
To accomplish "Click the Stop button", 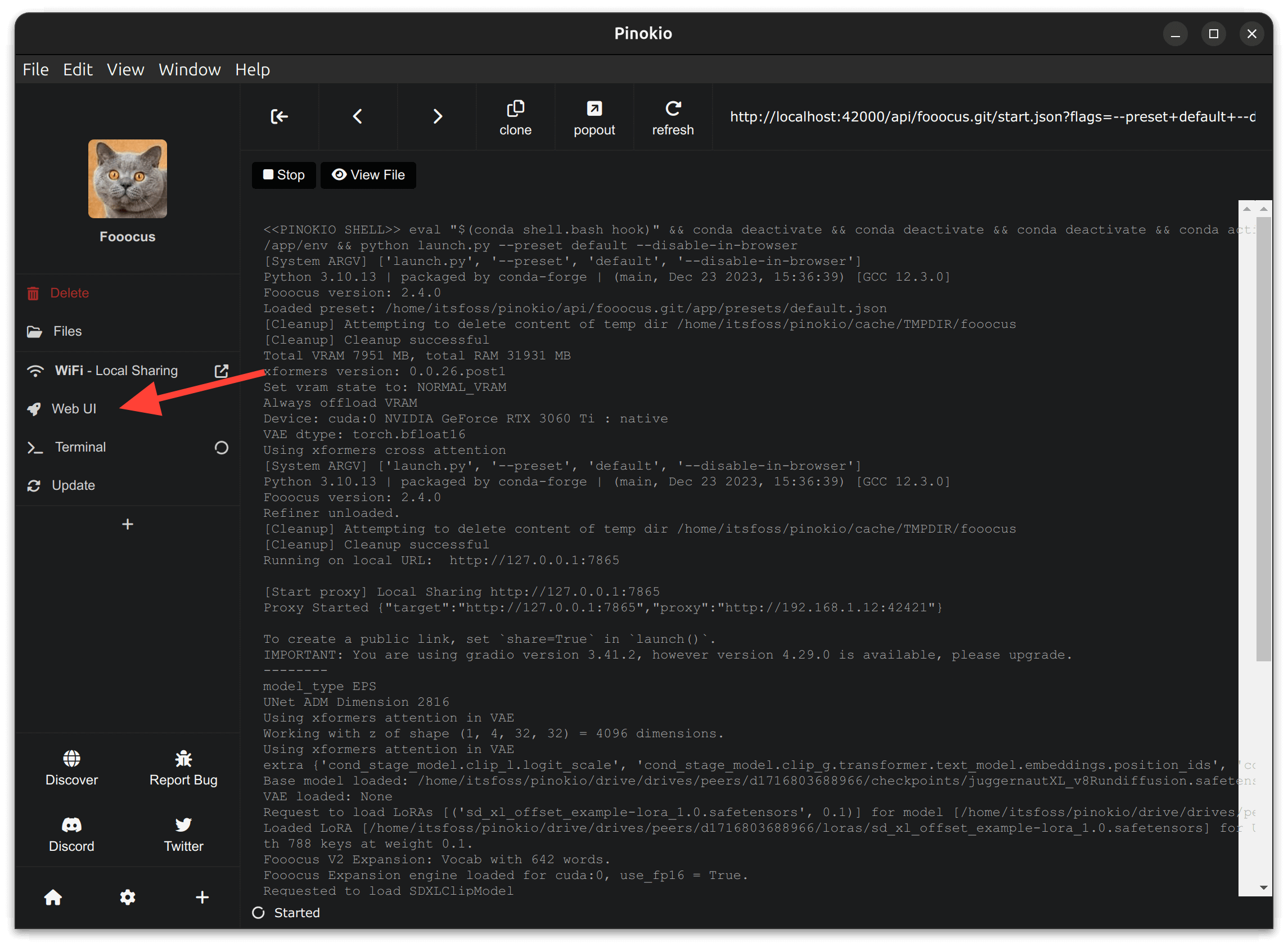I will click(x=282, y=175).
